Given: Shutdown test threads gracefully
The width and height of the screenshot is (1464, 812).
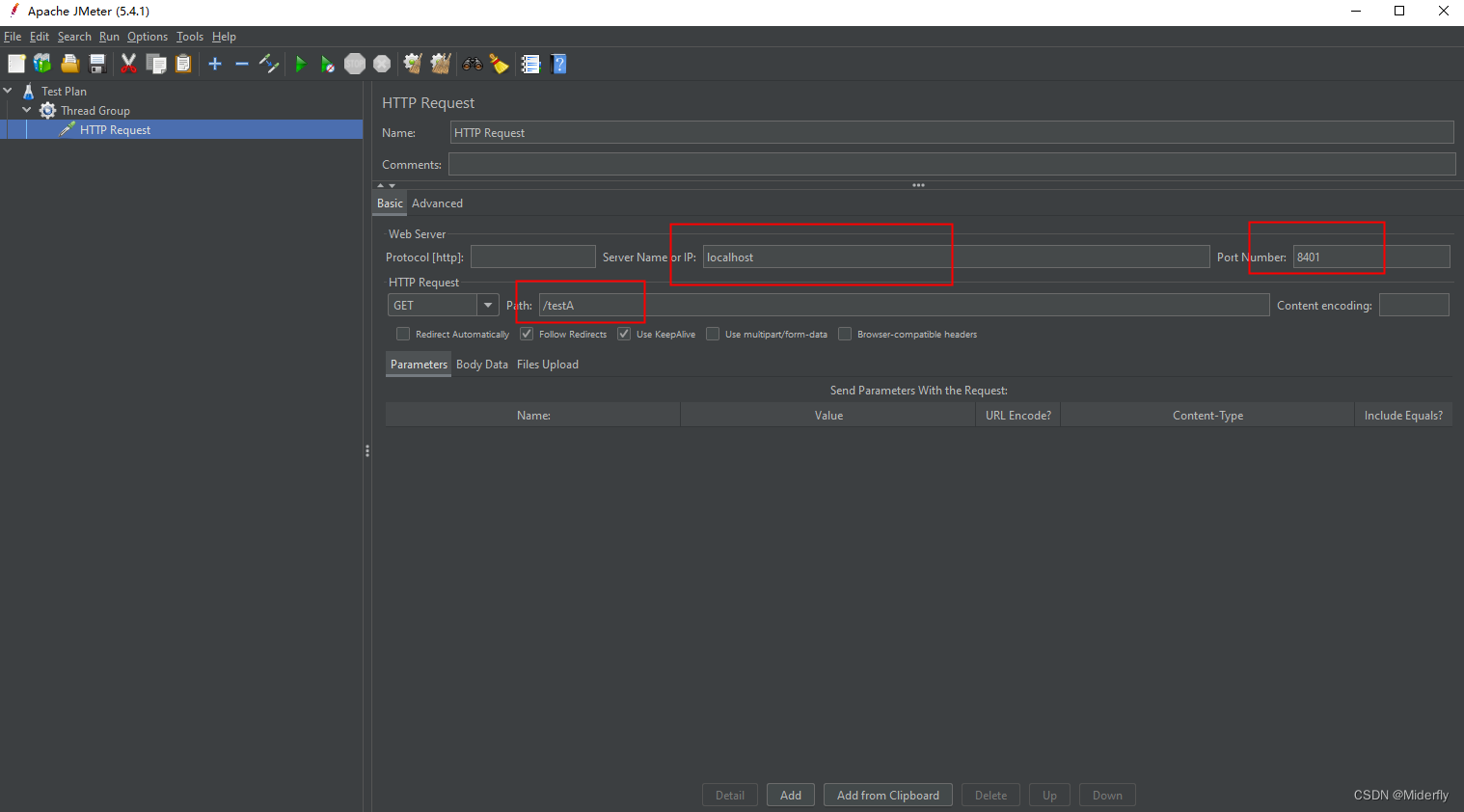Looking at the screenshot, I should click(x=382, y=64).
